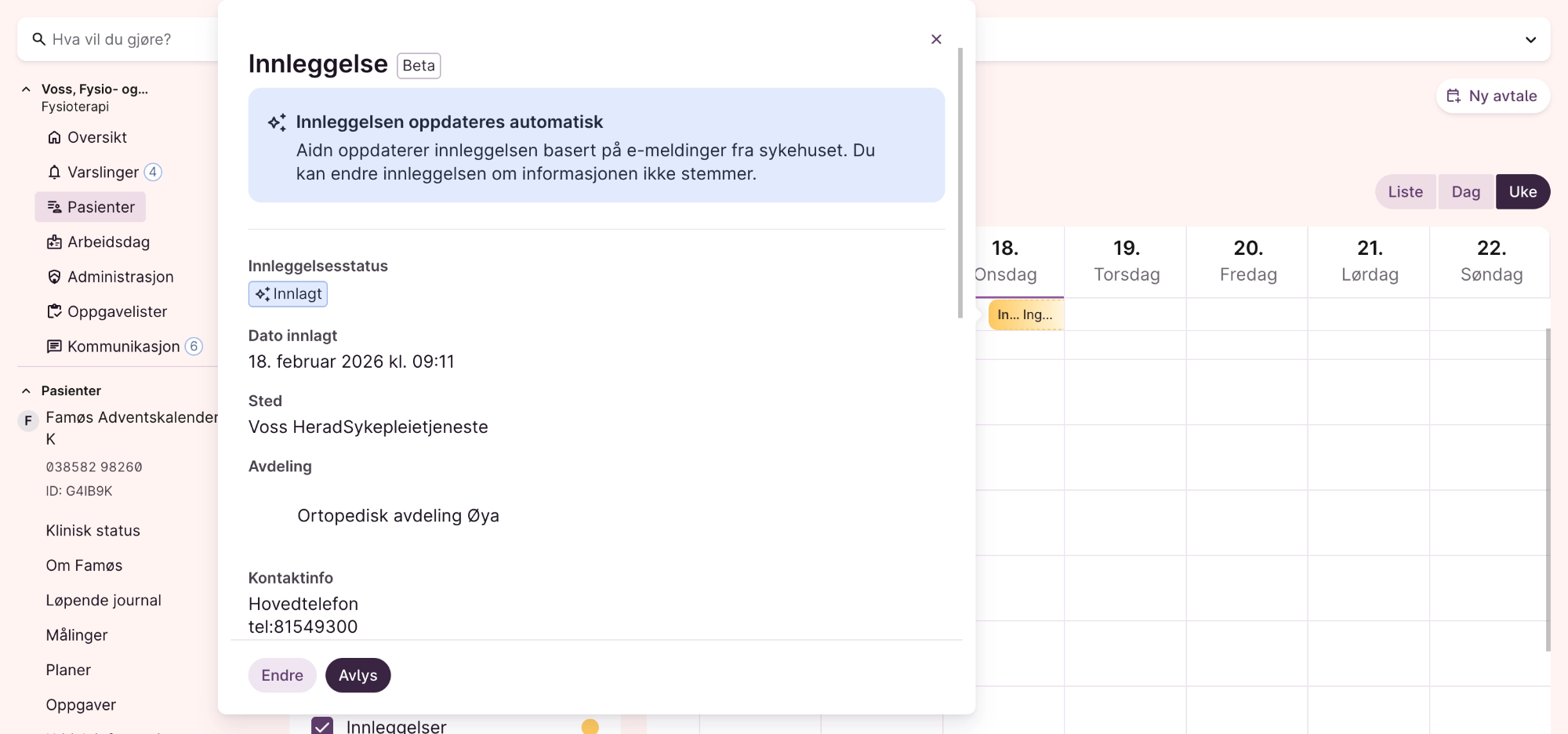
Task: Open Oversikt home icon
Action: (54, 138)
